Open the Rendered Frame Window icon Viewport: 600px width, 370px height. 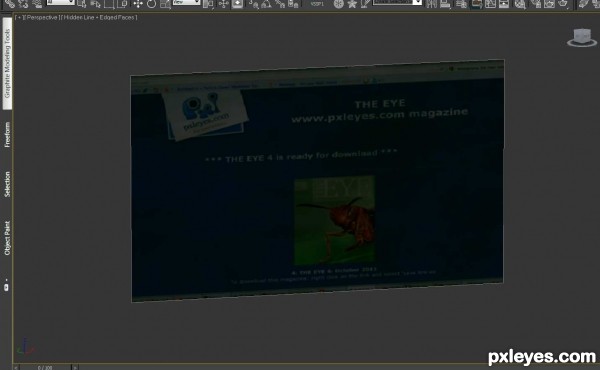click(549, 4)
